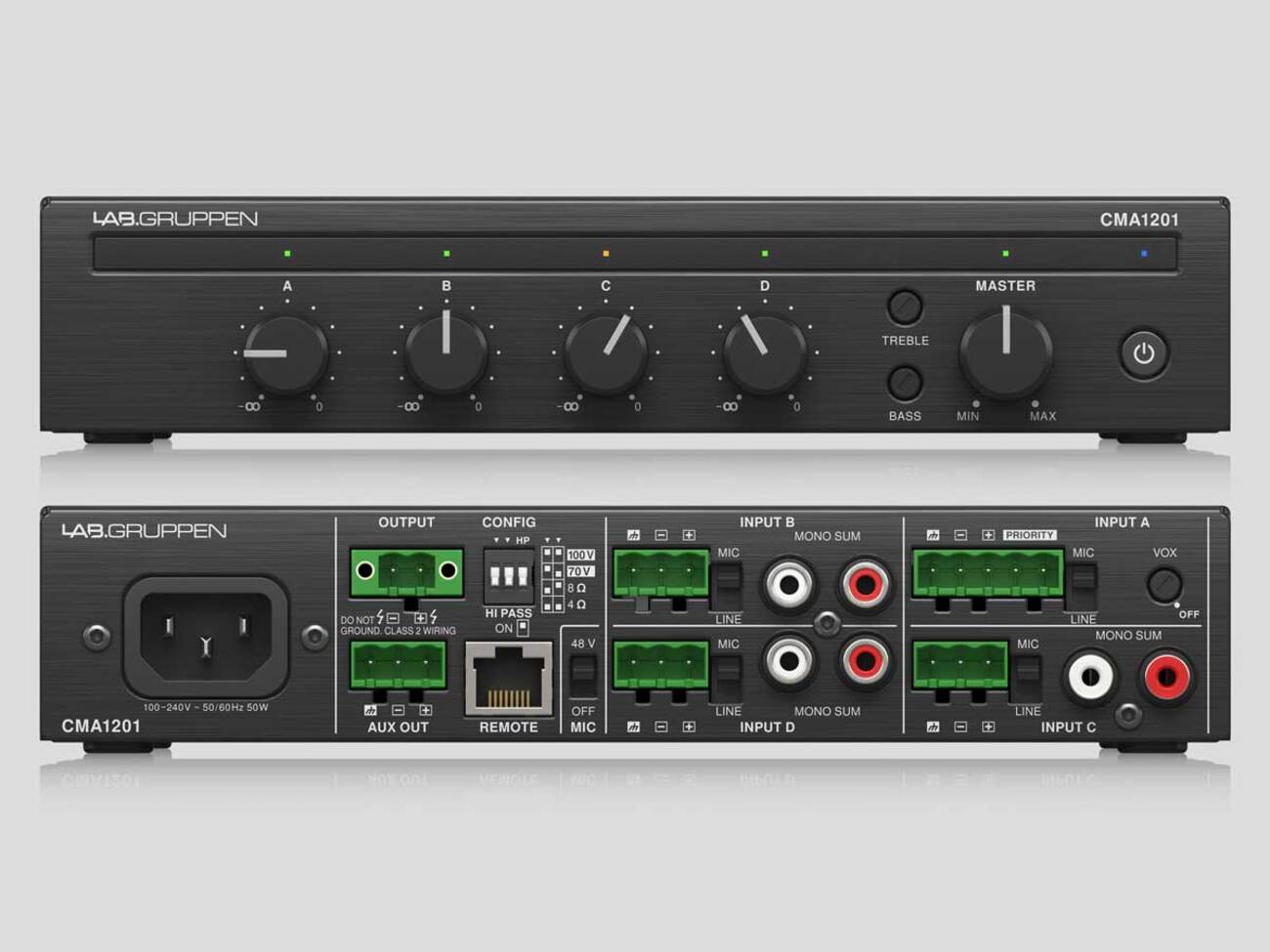Image resolution: width=1270 pixels, height=952 pixels.
Task: Click the channel C level knob
Action: [606, 353]
